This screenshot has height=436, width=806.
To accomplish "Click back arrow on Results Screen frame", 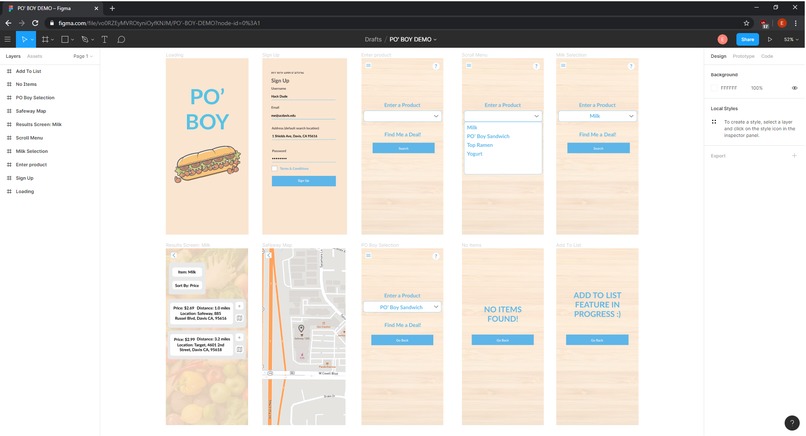I will tap(174, 255).
